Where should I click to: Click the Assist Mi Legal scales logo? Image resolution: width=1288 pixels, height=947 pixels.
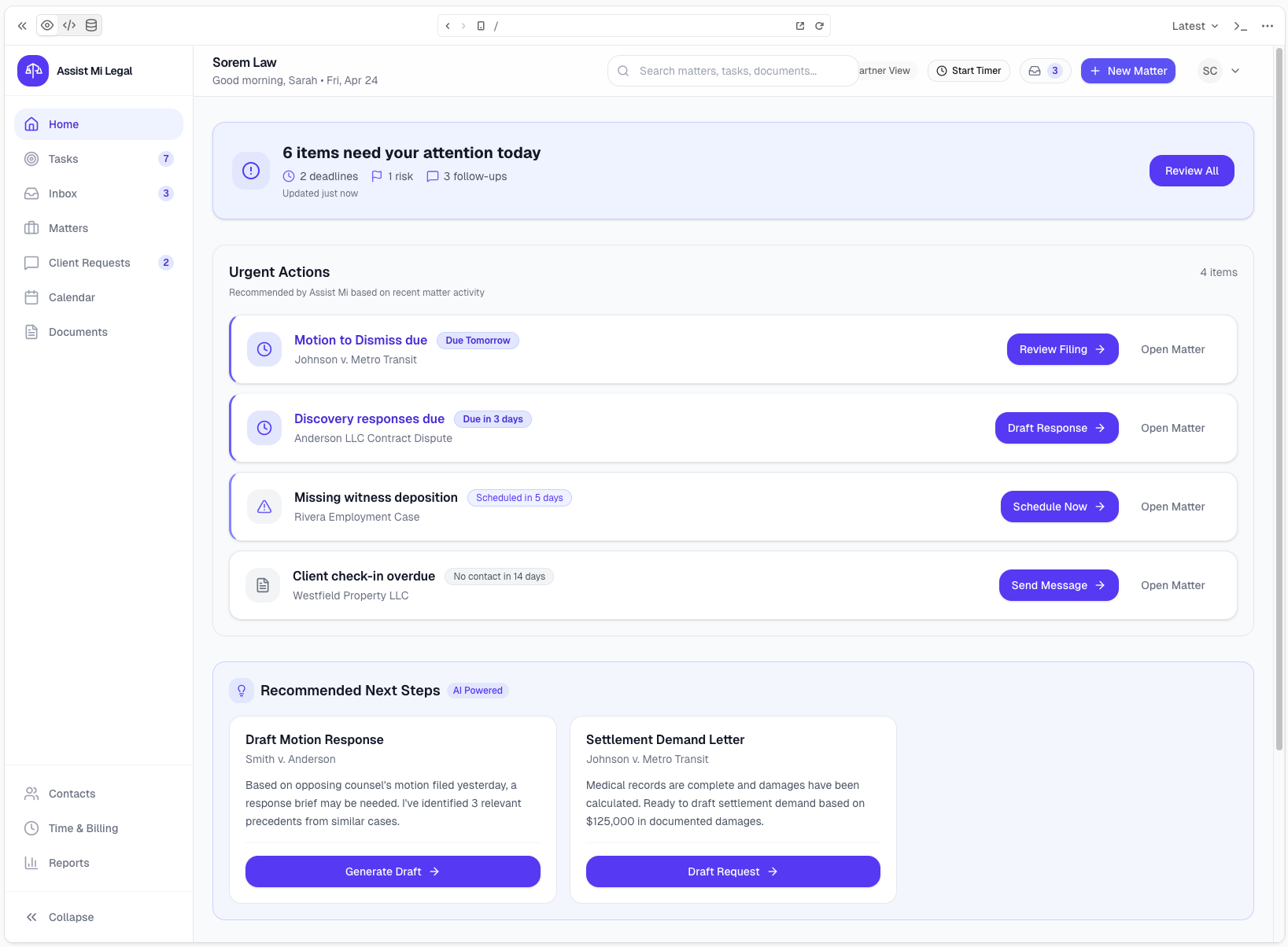pos(33,71)
